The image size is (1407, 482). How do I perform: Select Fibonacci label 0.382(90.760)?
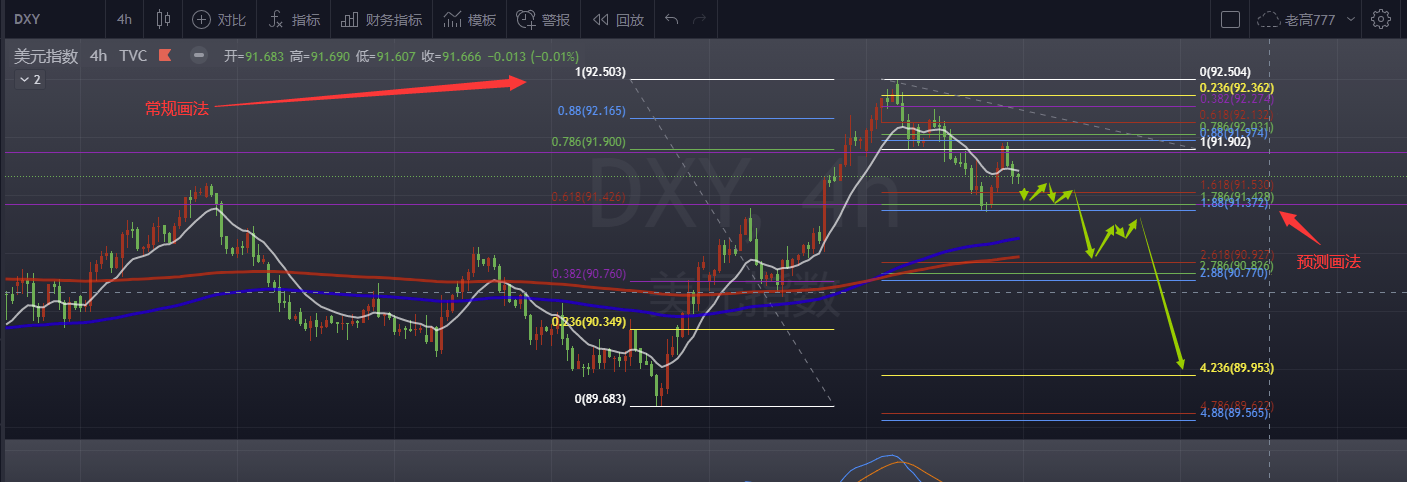[x=589, y=274]
